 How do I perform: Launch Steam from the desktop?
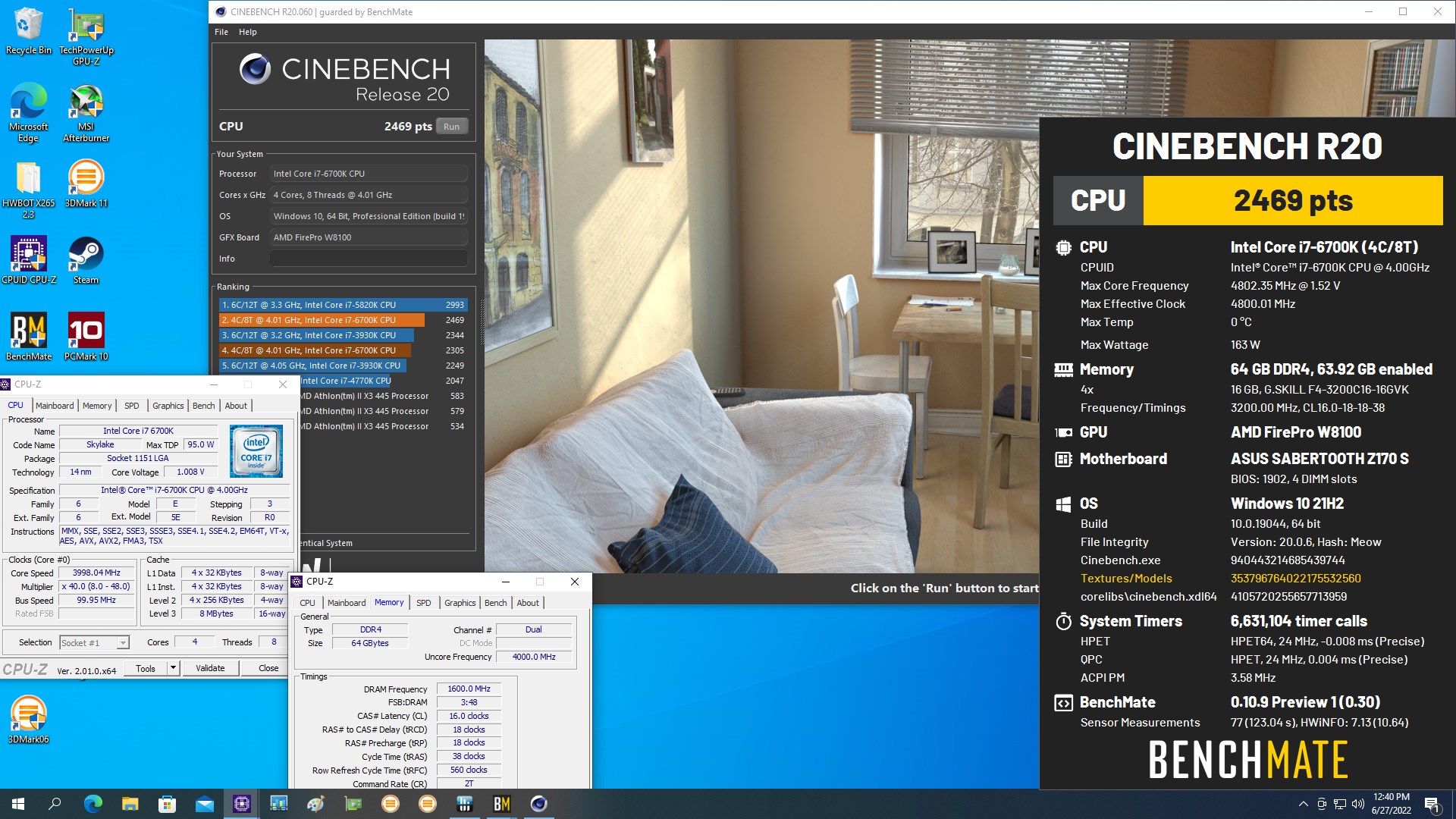[x=86, y=259]
